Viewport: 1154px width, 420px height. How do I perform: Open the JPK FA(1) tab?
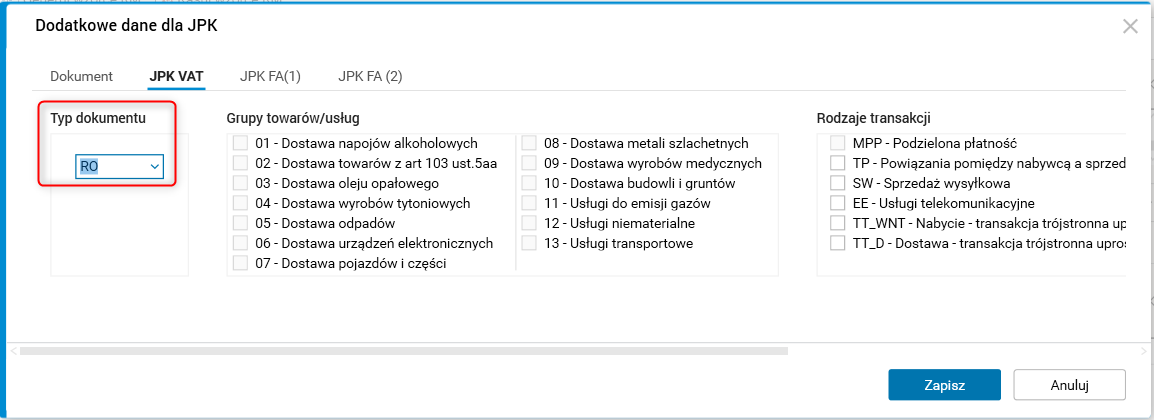tap(270, 76)
